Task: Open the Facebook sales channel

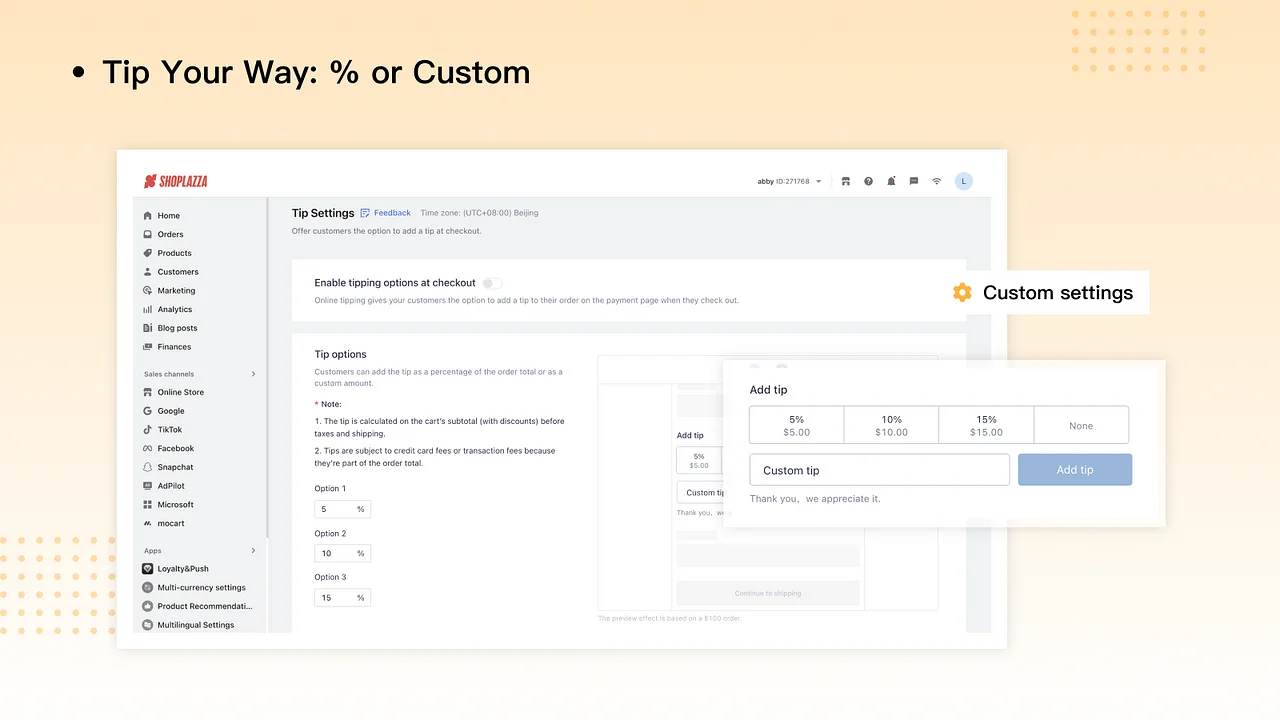Action: click(x=175, y=448)
